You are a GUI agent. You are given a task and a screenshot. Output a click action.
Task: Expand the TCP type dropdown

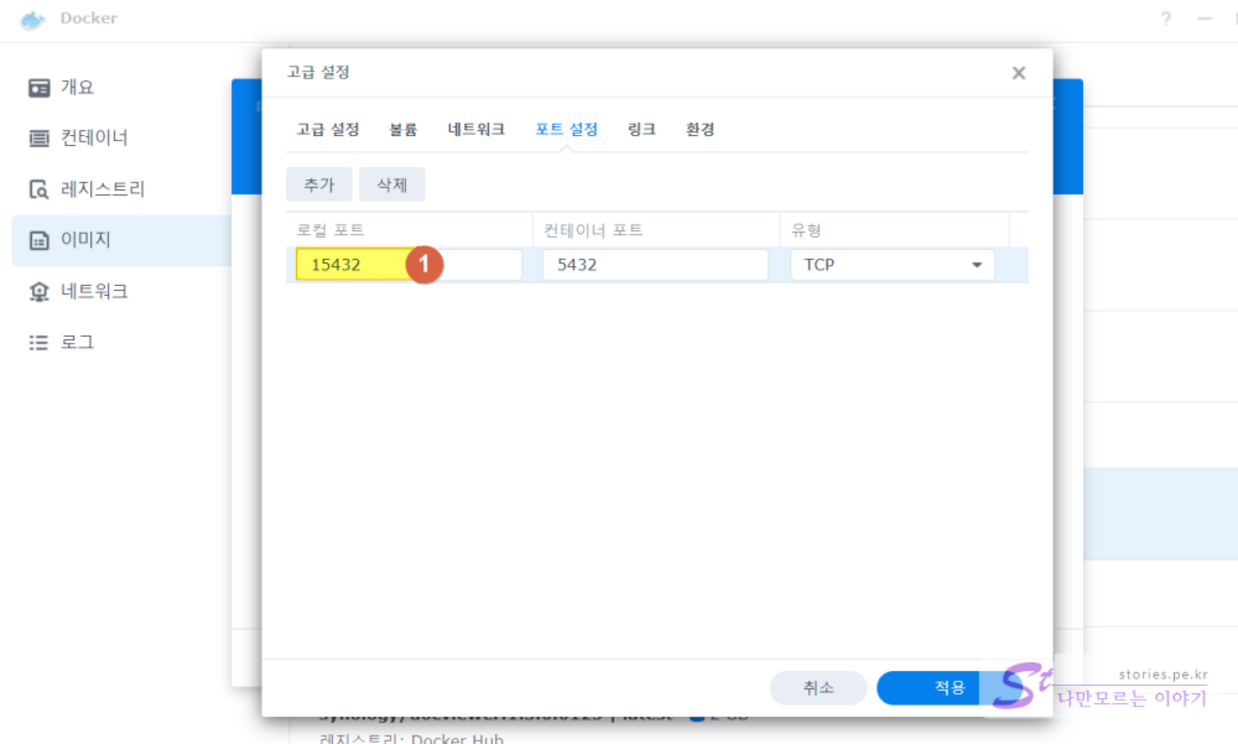(975, 266)
